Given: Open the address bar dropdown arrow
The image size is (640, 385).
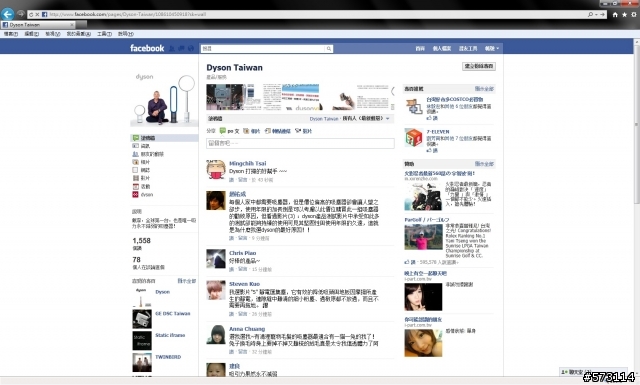Looking at the screenshot, I should tap(596, 14).
